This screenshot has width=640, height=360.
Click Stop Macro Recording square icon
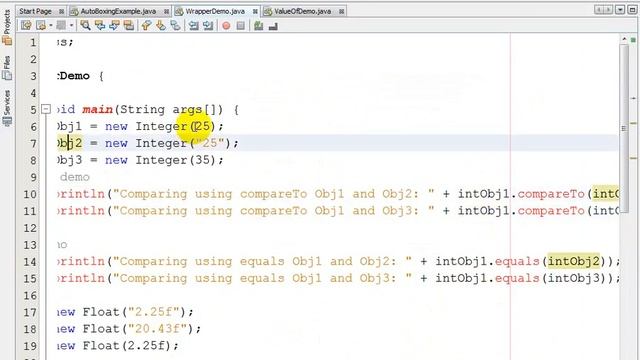(x=241, y=26)
